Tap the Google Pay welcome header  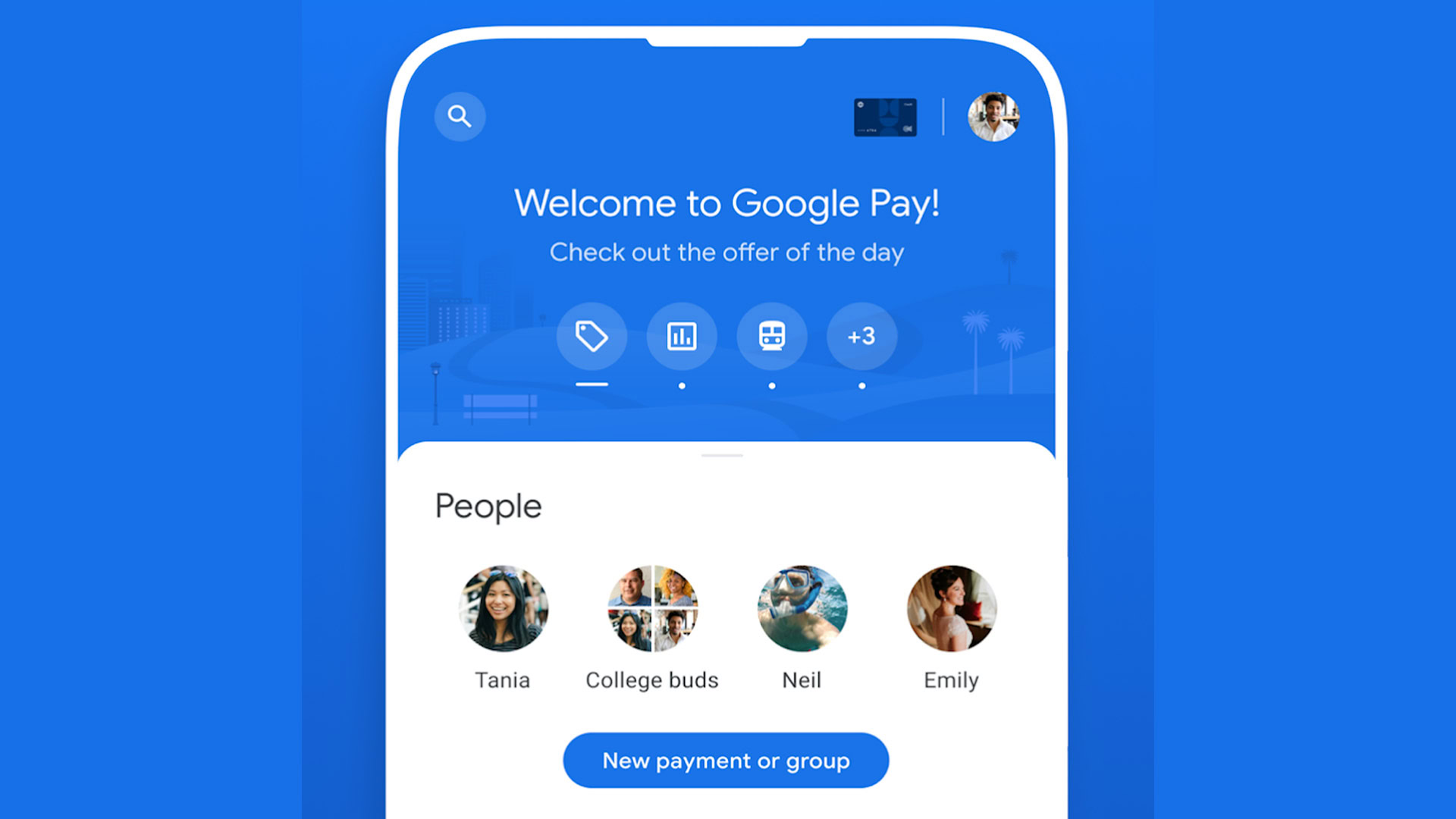726,203
